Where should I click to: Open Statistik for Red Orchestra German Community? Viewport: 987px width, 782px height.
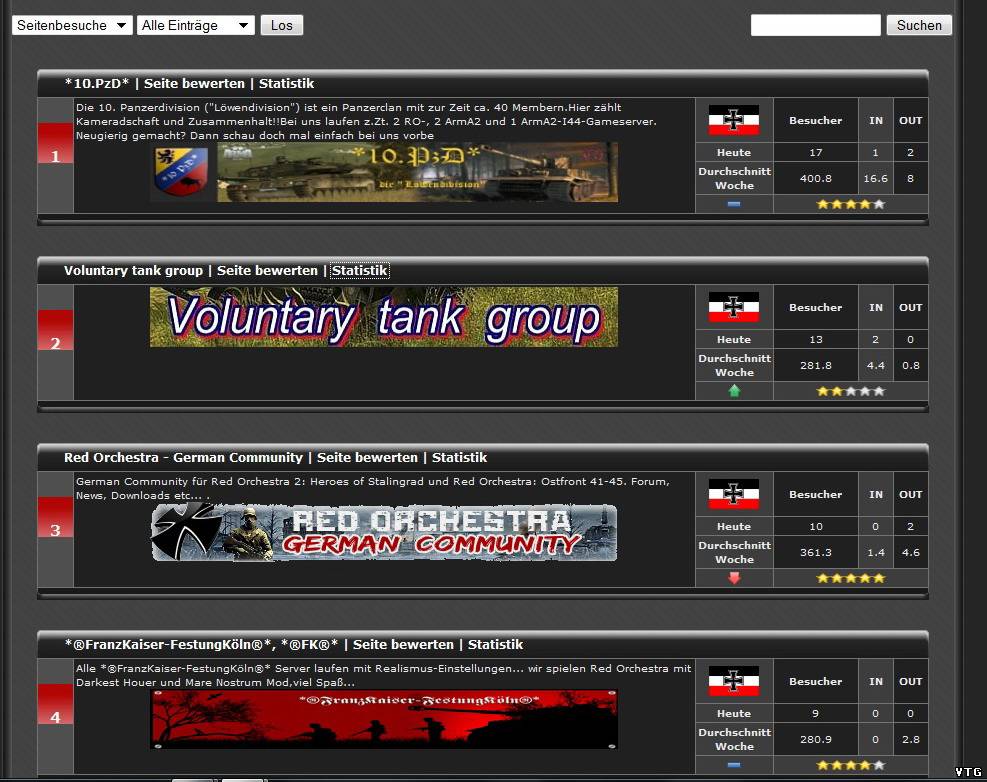pos(460,457)
